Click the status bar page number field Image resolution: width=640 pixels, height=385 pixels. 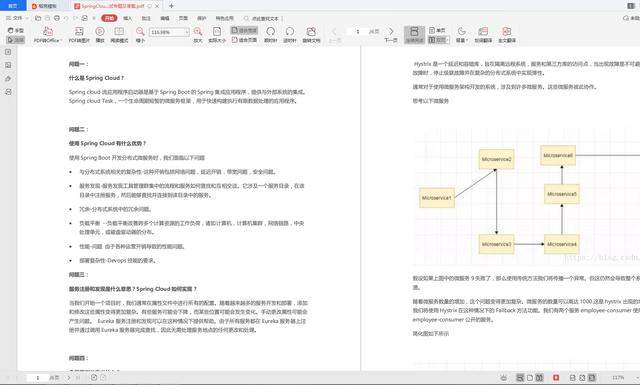click(38, 378)
